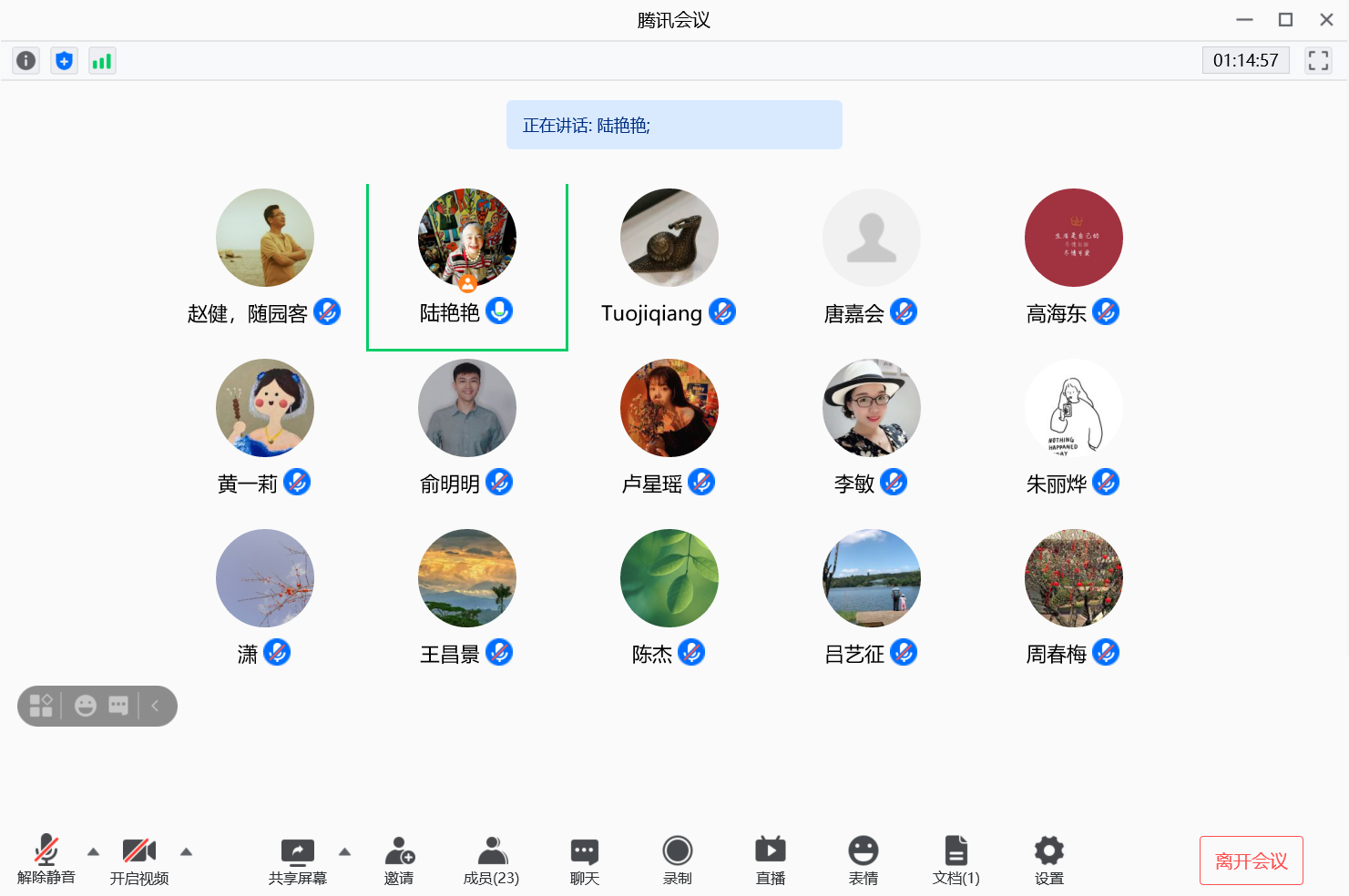Check the green network signal icon

coord(102,61)
